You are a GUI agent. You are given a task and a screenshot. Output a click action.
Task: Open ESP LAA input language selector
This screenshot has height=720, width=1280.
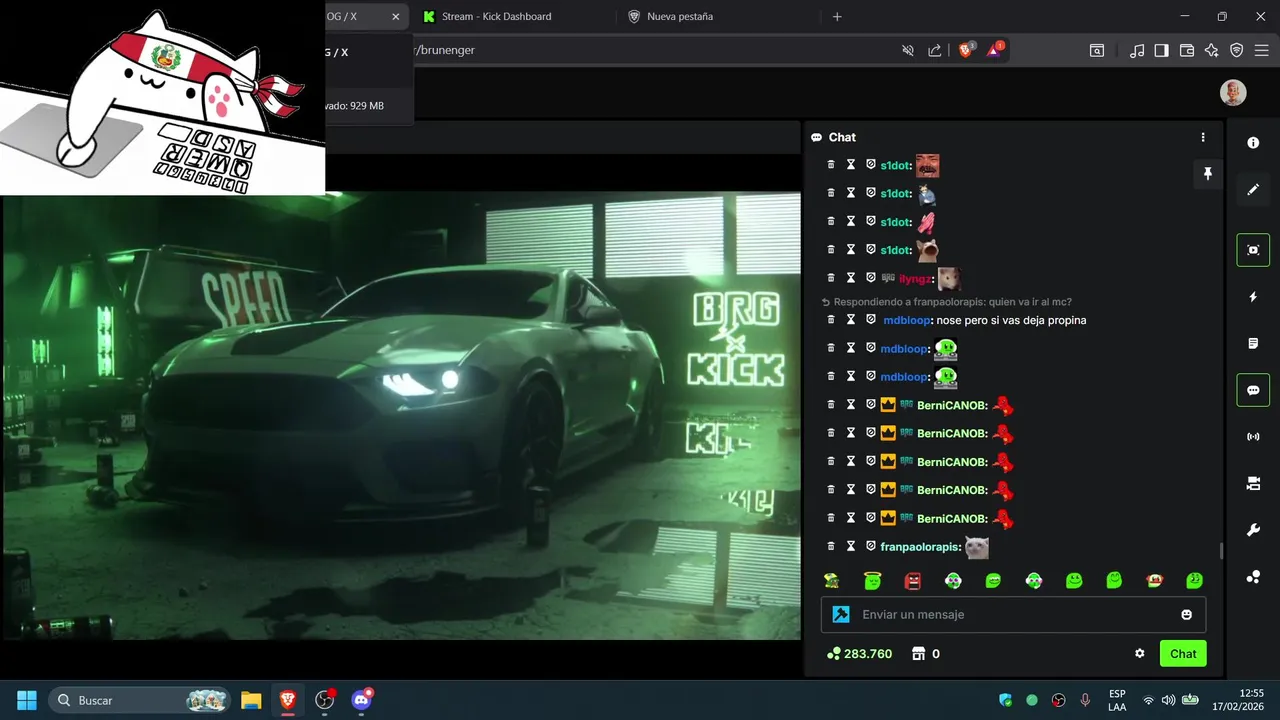coord(1117,700)
